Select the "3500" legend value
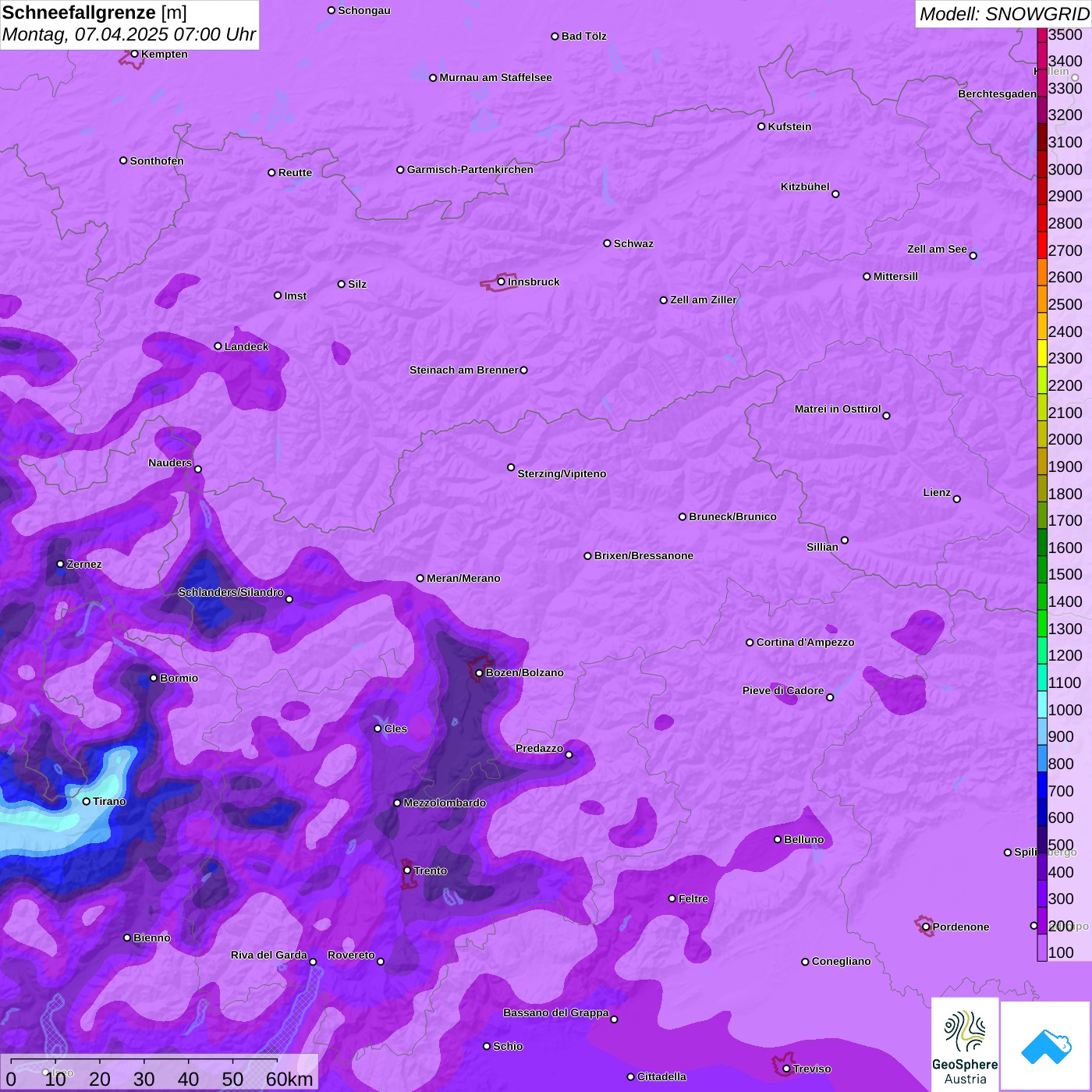 pyautogui.click(x=1065, y=34)
